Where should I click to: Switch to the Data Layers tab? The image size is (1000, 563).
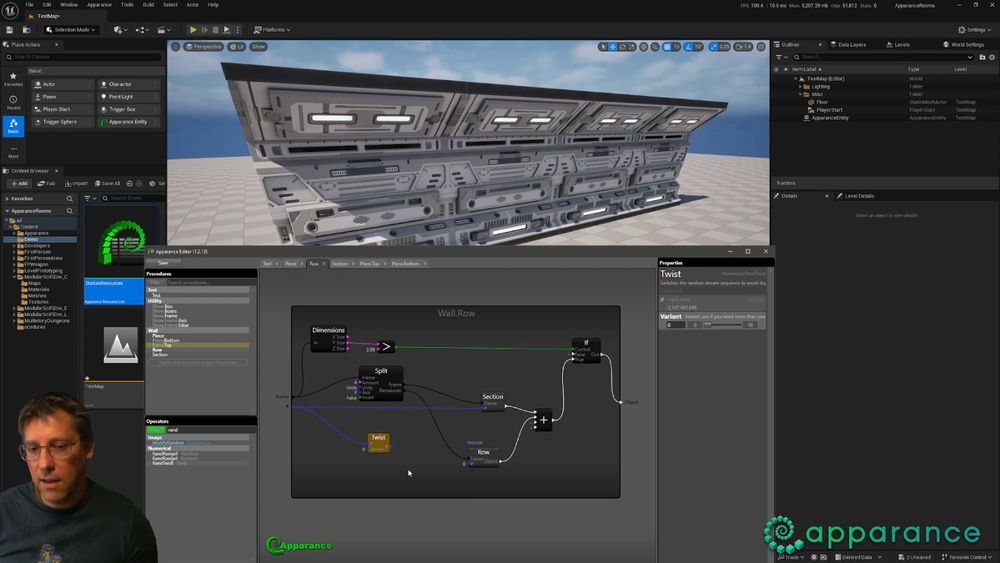pyautogui.click(x=848, y=45)
